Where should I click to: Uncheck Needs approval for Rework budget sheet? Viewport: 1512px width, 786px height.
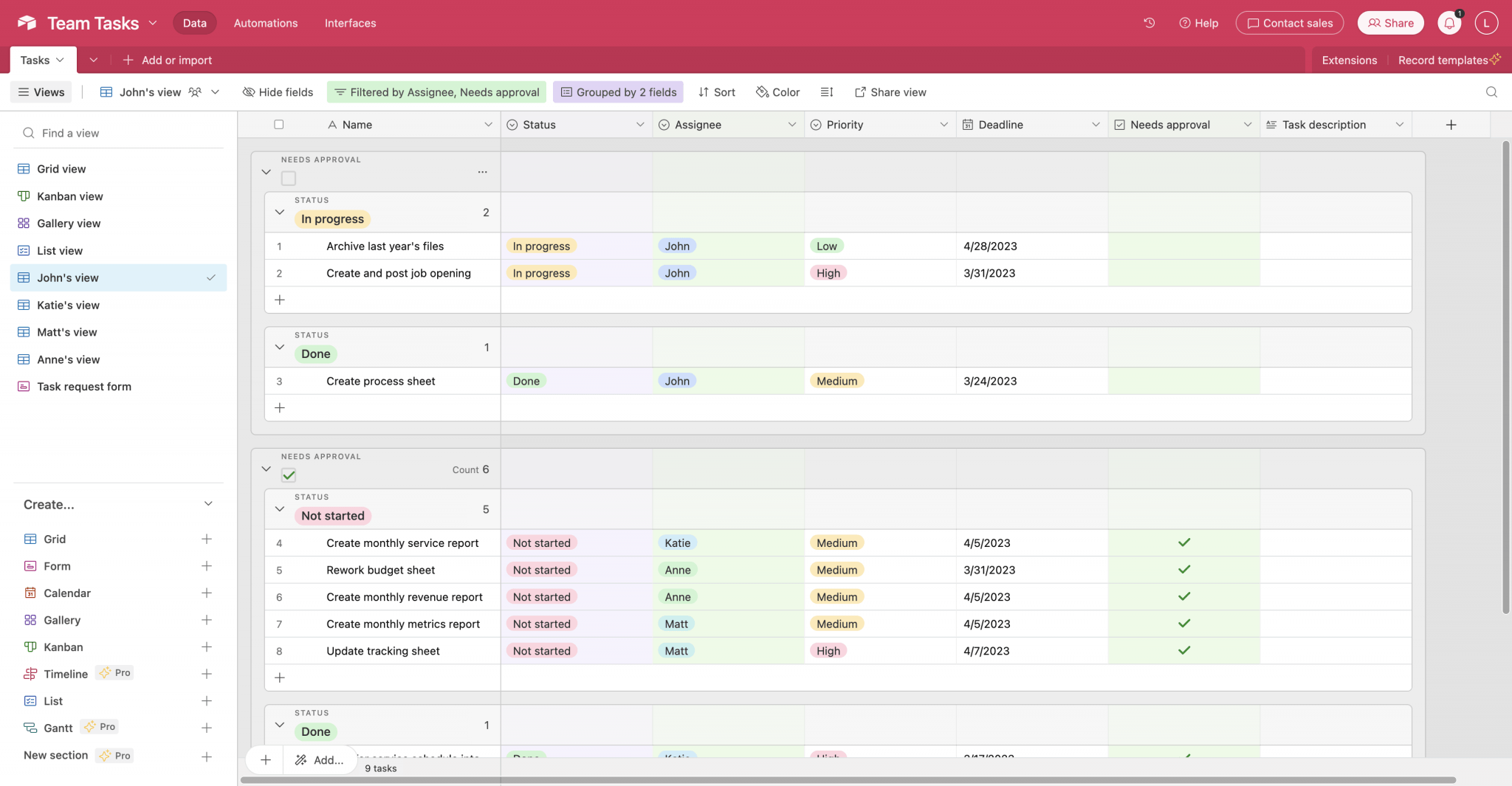click(1183, 569)
